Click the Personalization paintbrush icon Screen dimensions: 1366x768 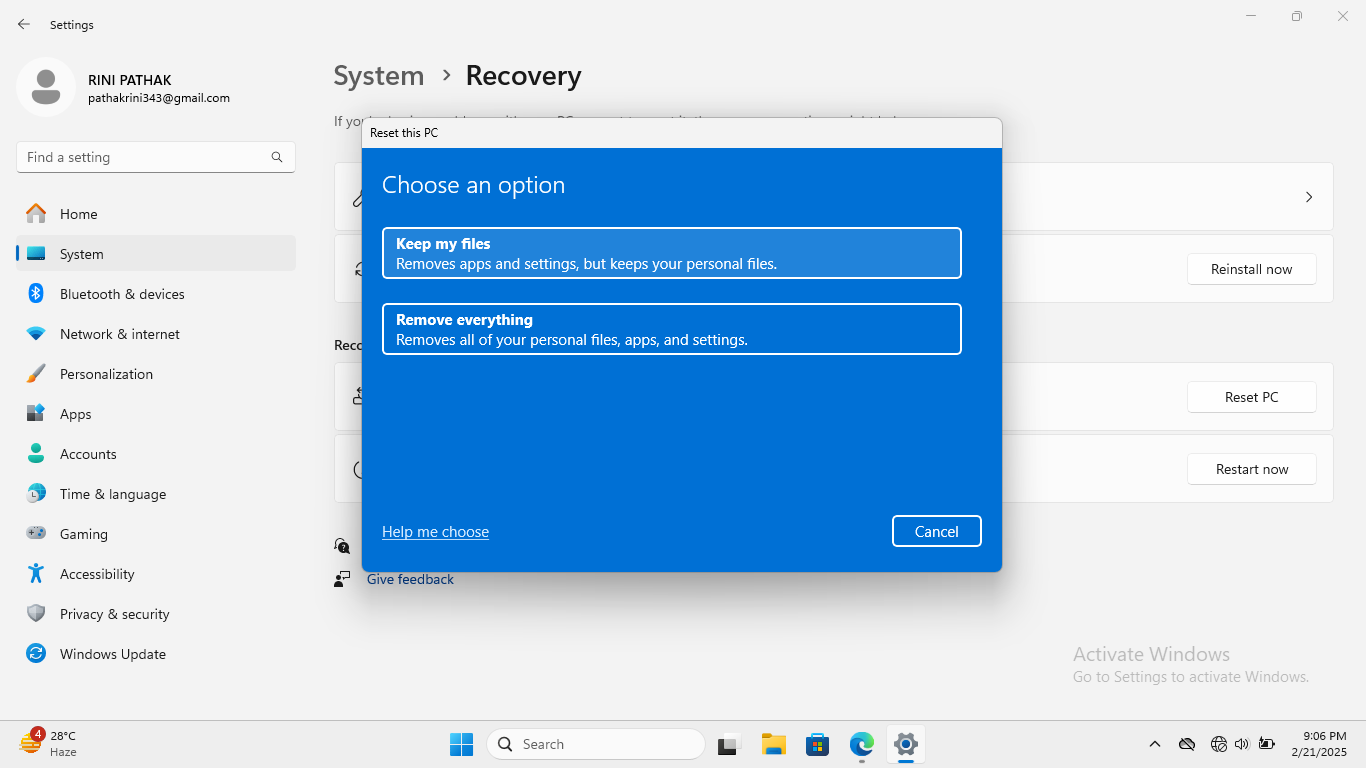click(36, 374)
